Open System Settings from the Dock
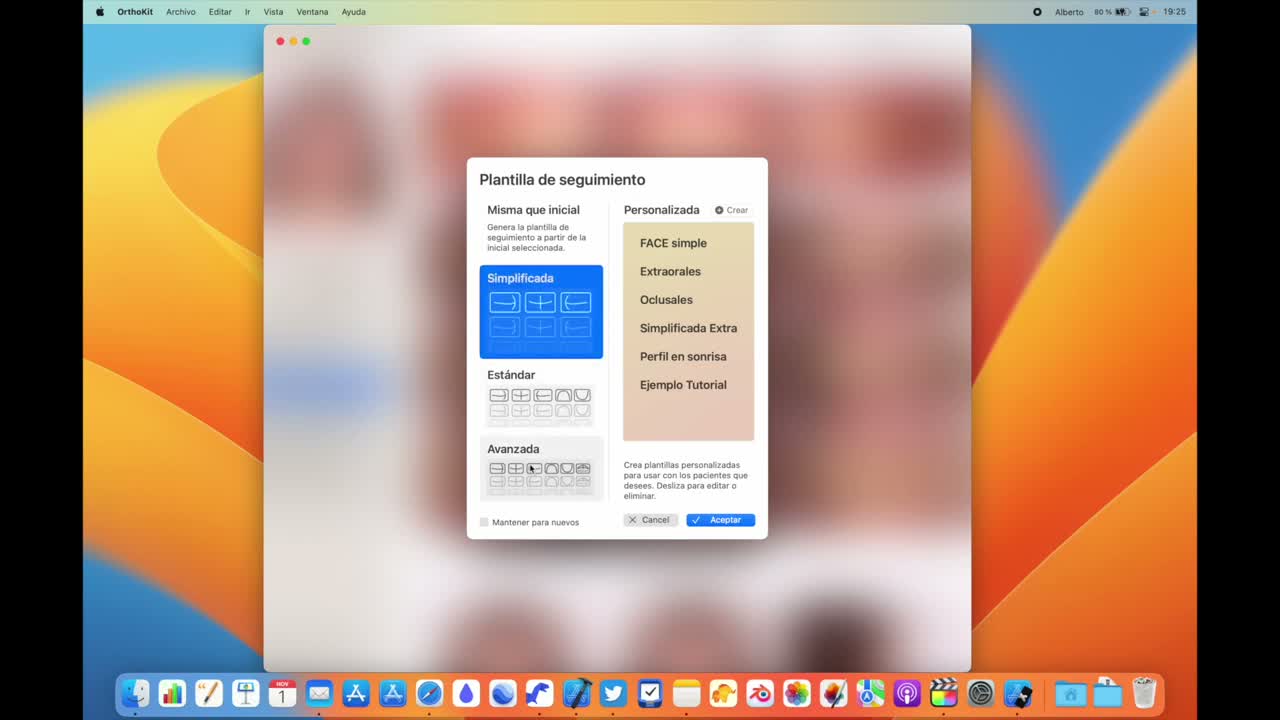Viewport: 1280px width, 720px height. (981, 693)
